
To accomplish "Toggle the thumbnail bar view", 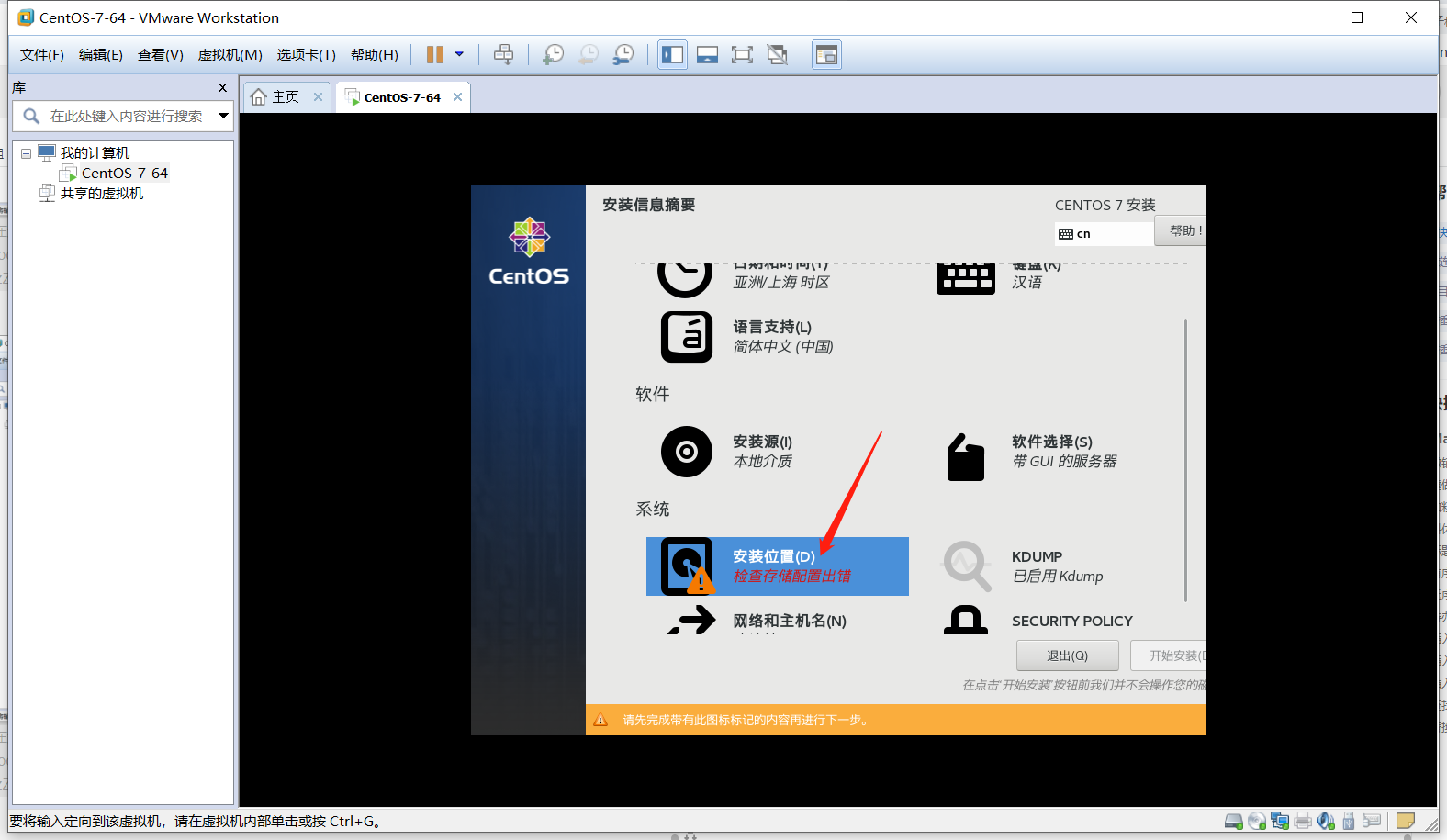I will coord(707,55).
